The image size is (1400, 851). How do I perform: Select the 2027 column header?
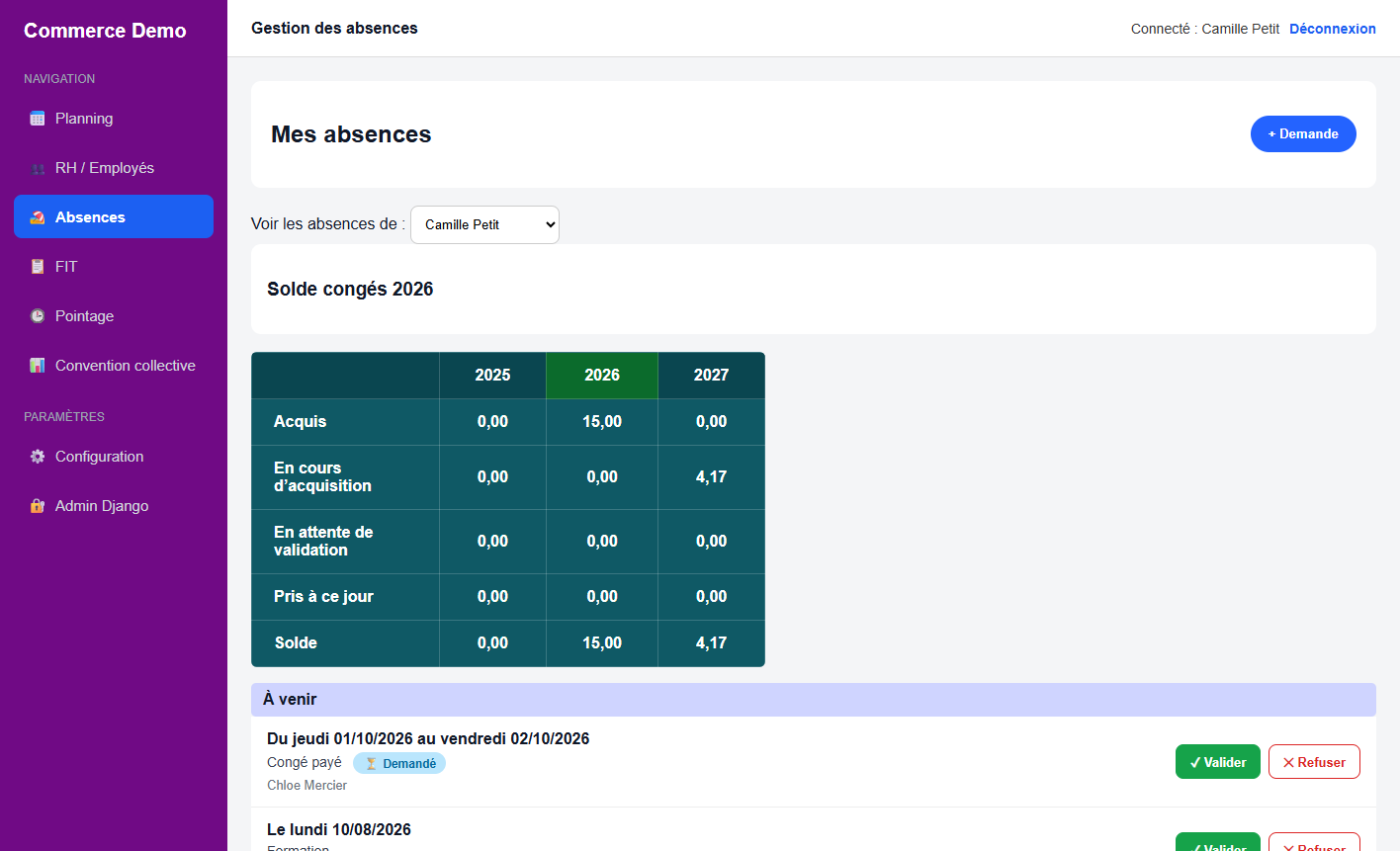[x=711, y=376]
